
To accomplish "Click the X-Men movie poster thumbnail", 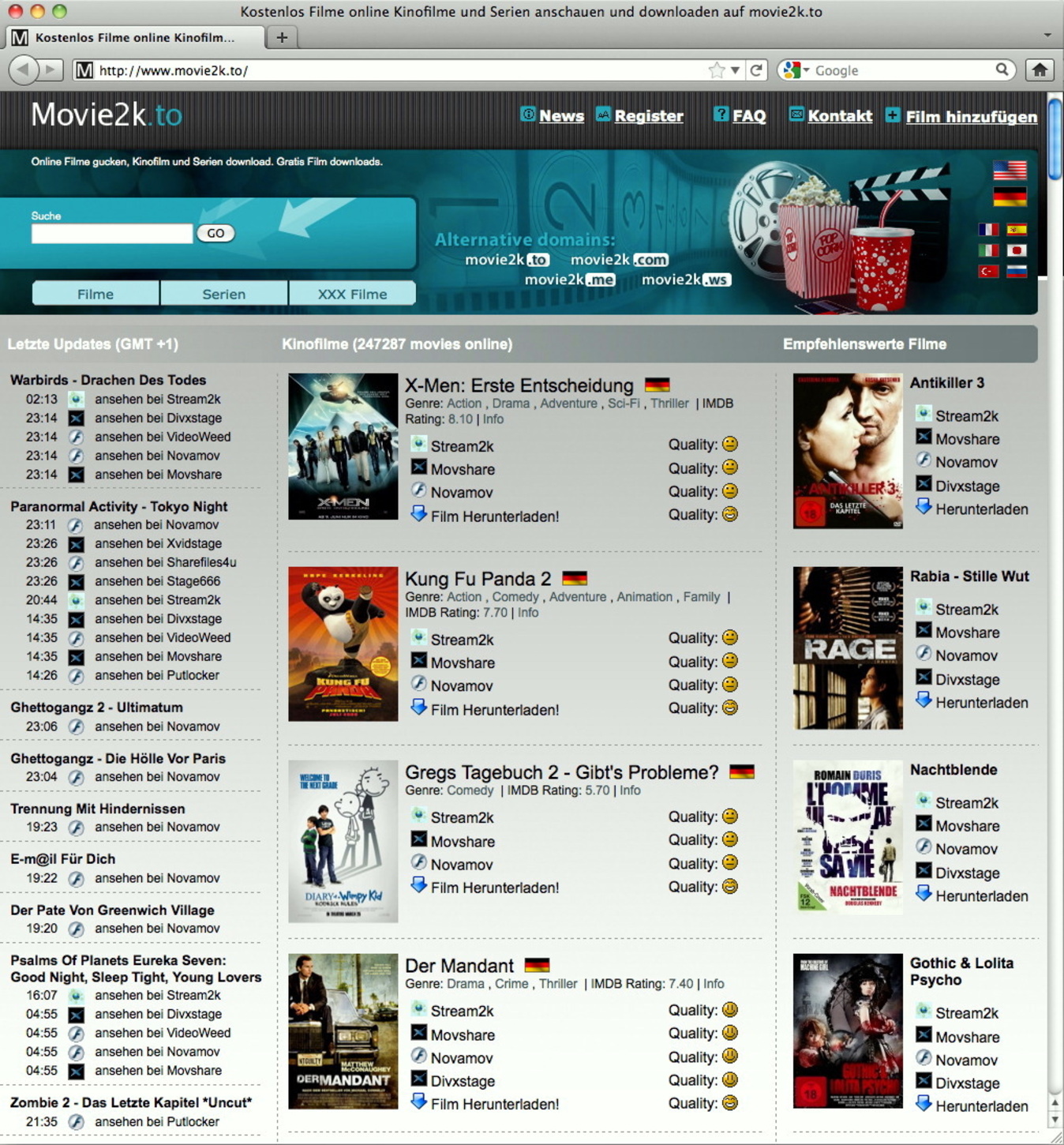I will (343, 446).
